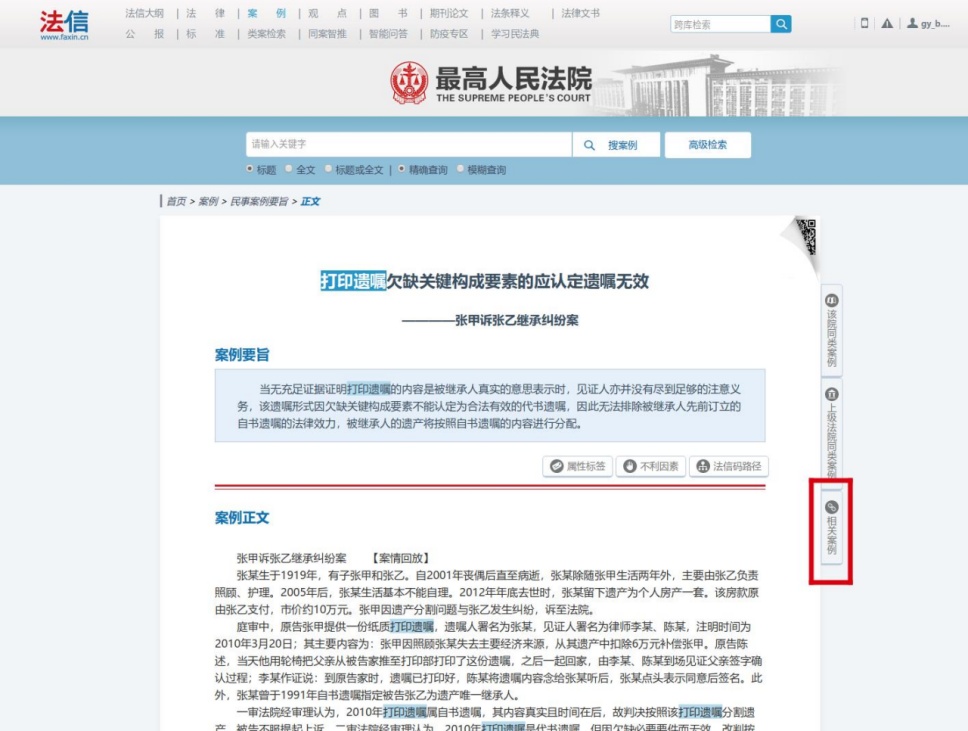Go to 首页 in the breadcrumb

176,201
